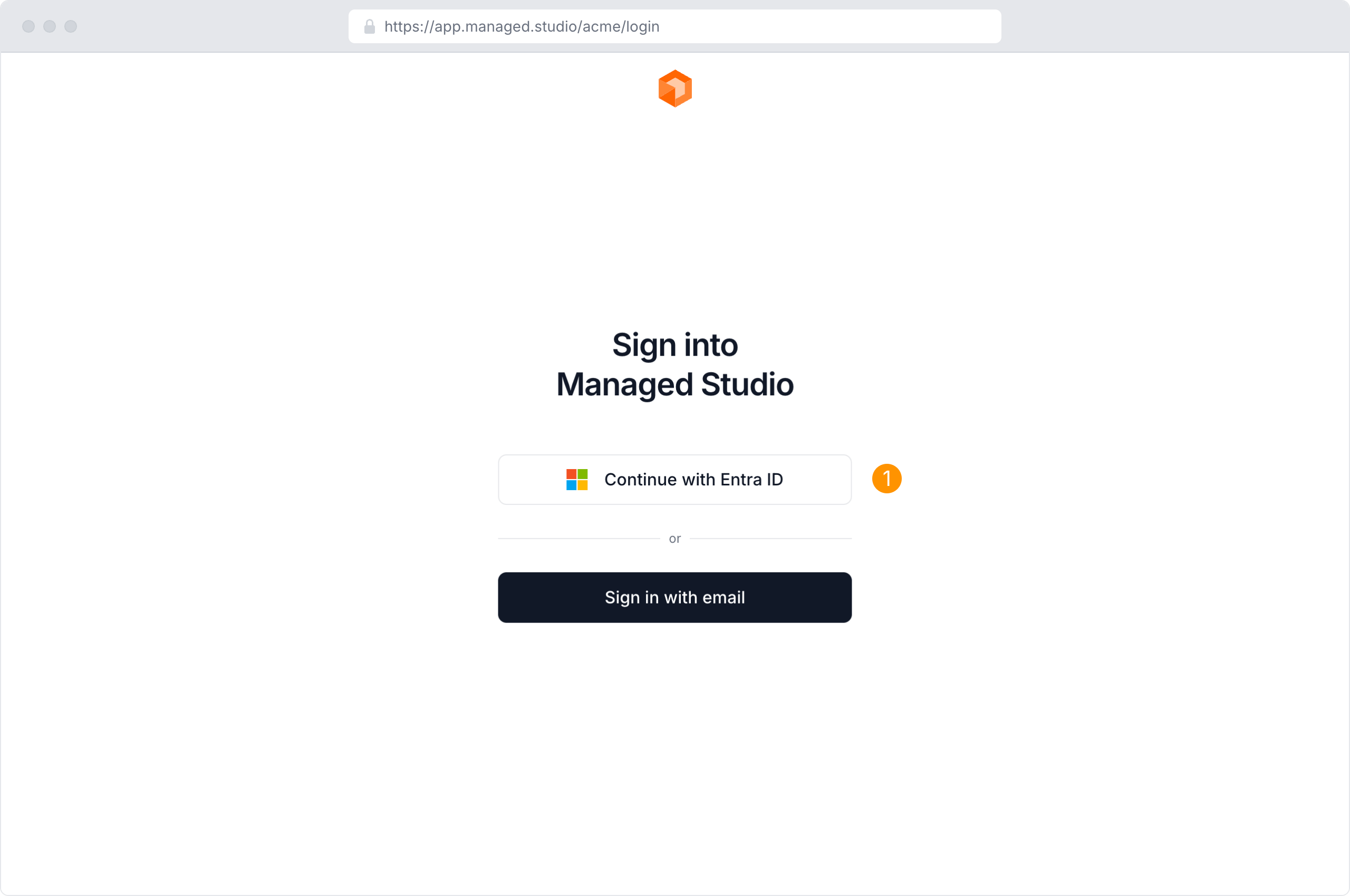
Task: Click the "Continue with Entra ID" text label
Action: (693, 480)
